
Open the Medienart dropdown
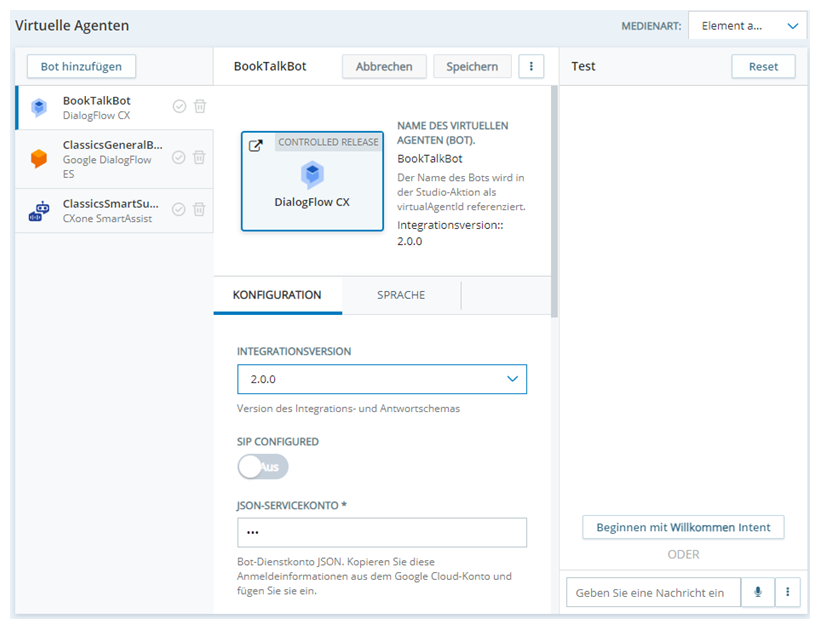click(x=748, y=26)
